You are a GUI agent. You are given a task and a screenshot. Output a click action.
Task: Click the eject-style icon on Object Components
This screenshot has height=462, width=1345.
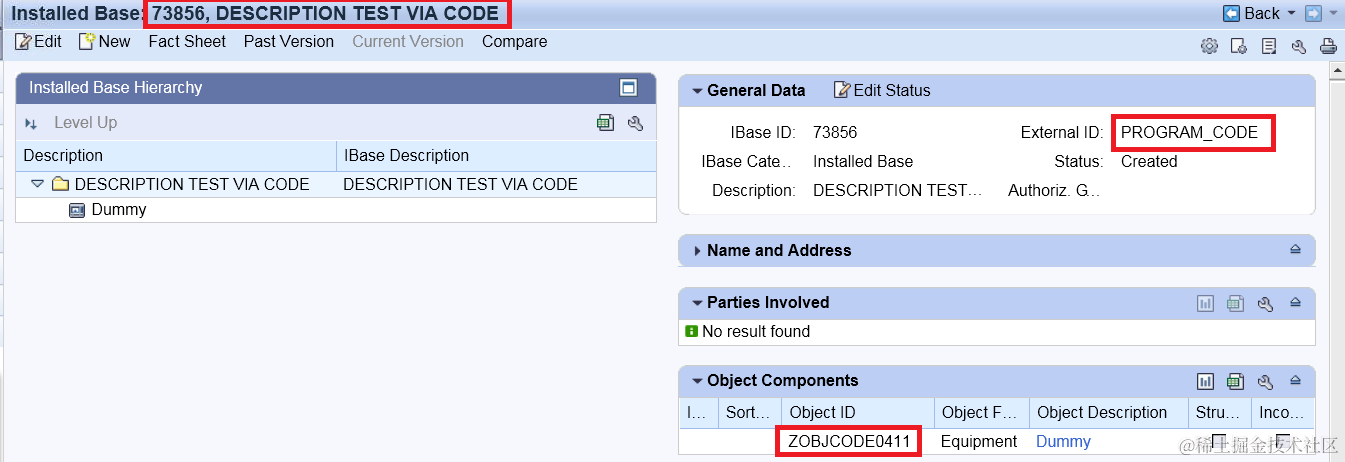[x=1295, y=381]
